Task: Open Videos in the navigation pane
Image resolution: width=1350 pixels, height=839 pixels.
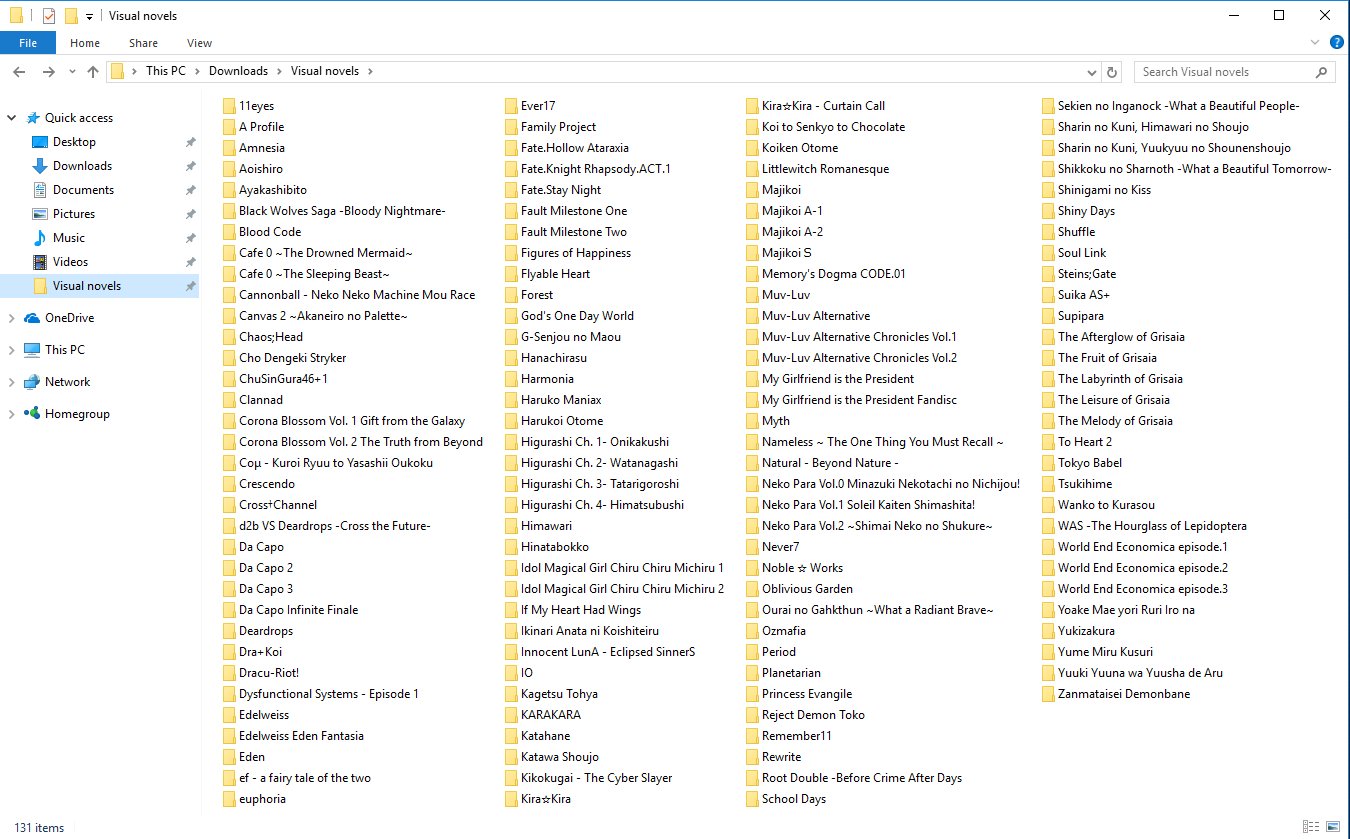Action: pos(71,262)
